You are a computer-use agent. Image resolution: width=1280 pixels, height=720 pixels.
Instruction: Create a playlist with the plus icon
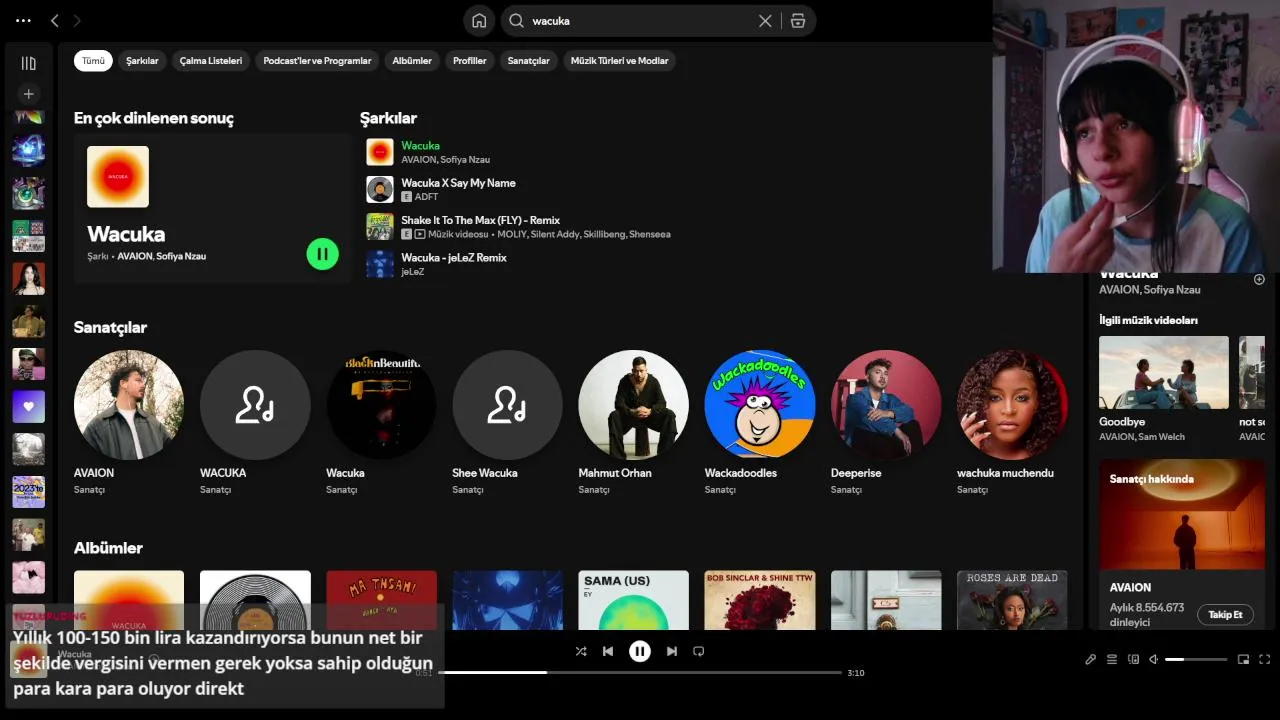coord(28,94)
